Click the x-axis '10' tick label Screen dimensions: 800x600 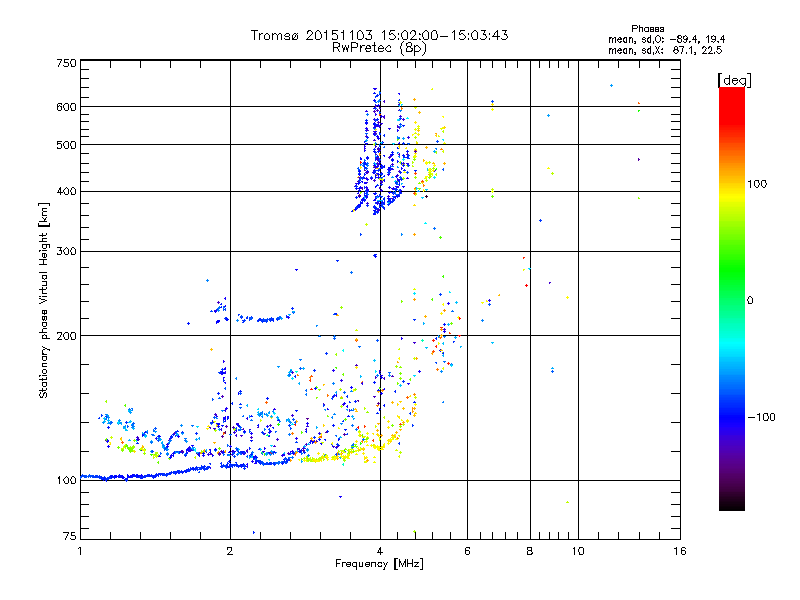tap(578, 551)
